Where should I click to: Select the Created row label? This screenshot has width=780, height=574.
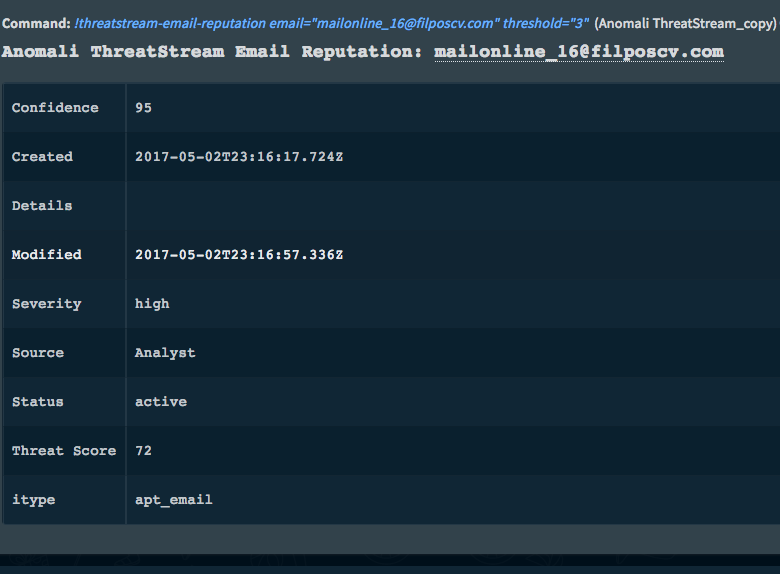[x=42, y=157]
